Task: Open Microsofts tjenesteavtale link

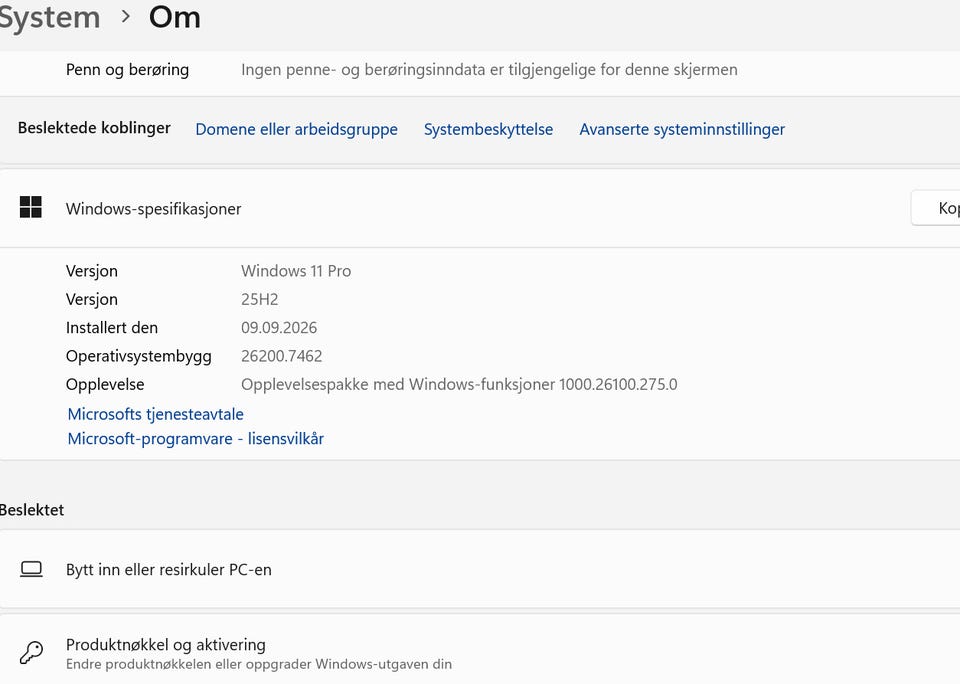Action: tap(156, 414)
